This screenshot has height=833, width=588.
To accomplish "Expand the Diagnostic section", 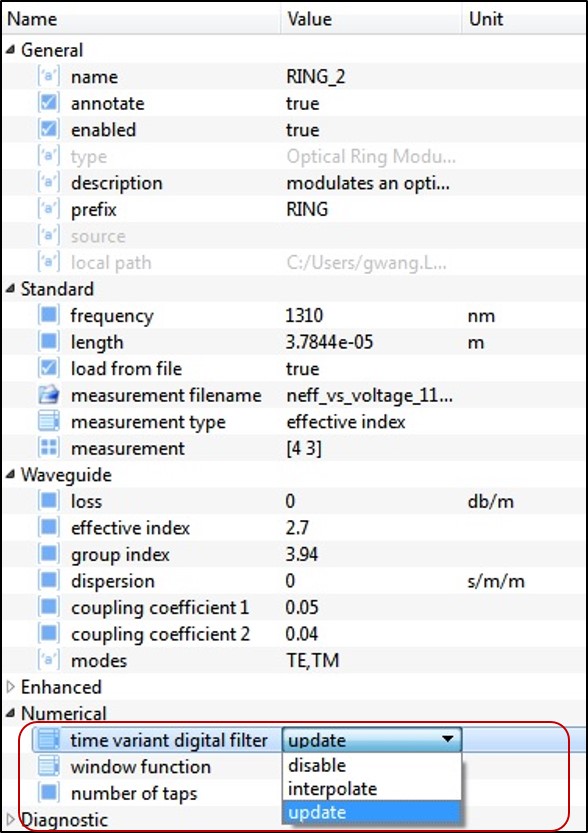I will point(11,820).
